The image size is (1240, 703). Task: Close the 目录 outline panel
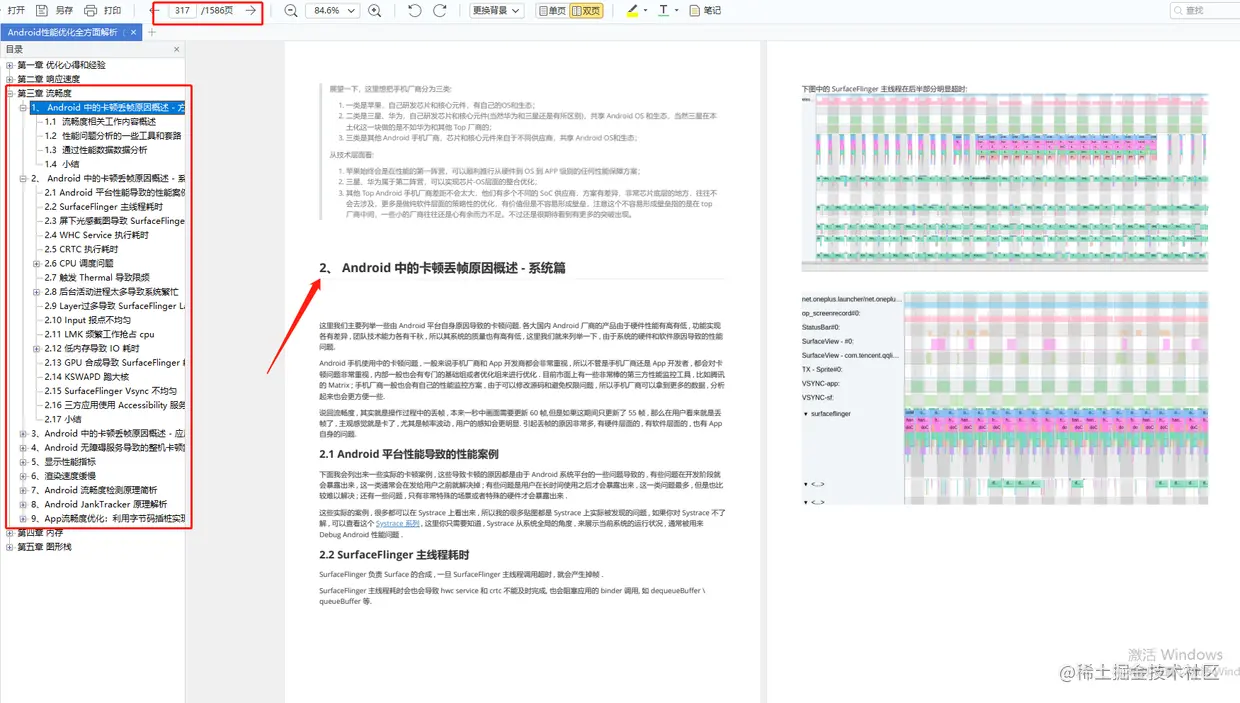(x=177, y=49)
